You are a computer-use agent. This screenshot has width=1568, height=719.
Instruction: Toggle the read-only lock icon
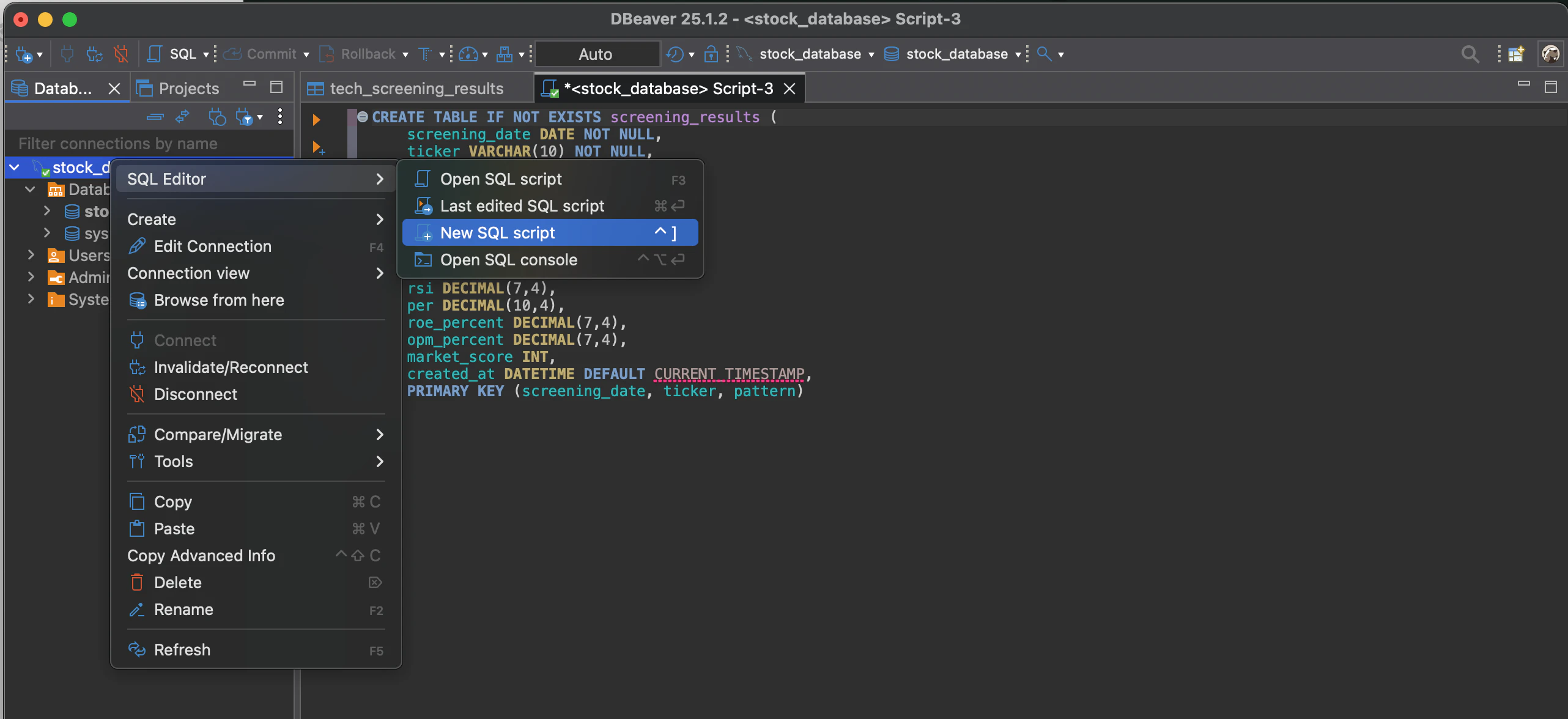[711, 54]
